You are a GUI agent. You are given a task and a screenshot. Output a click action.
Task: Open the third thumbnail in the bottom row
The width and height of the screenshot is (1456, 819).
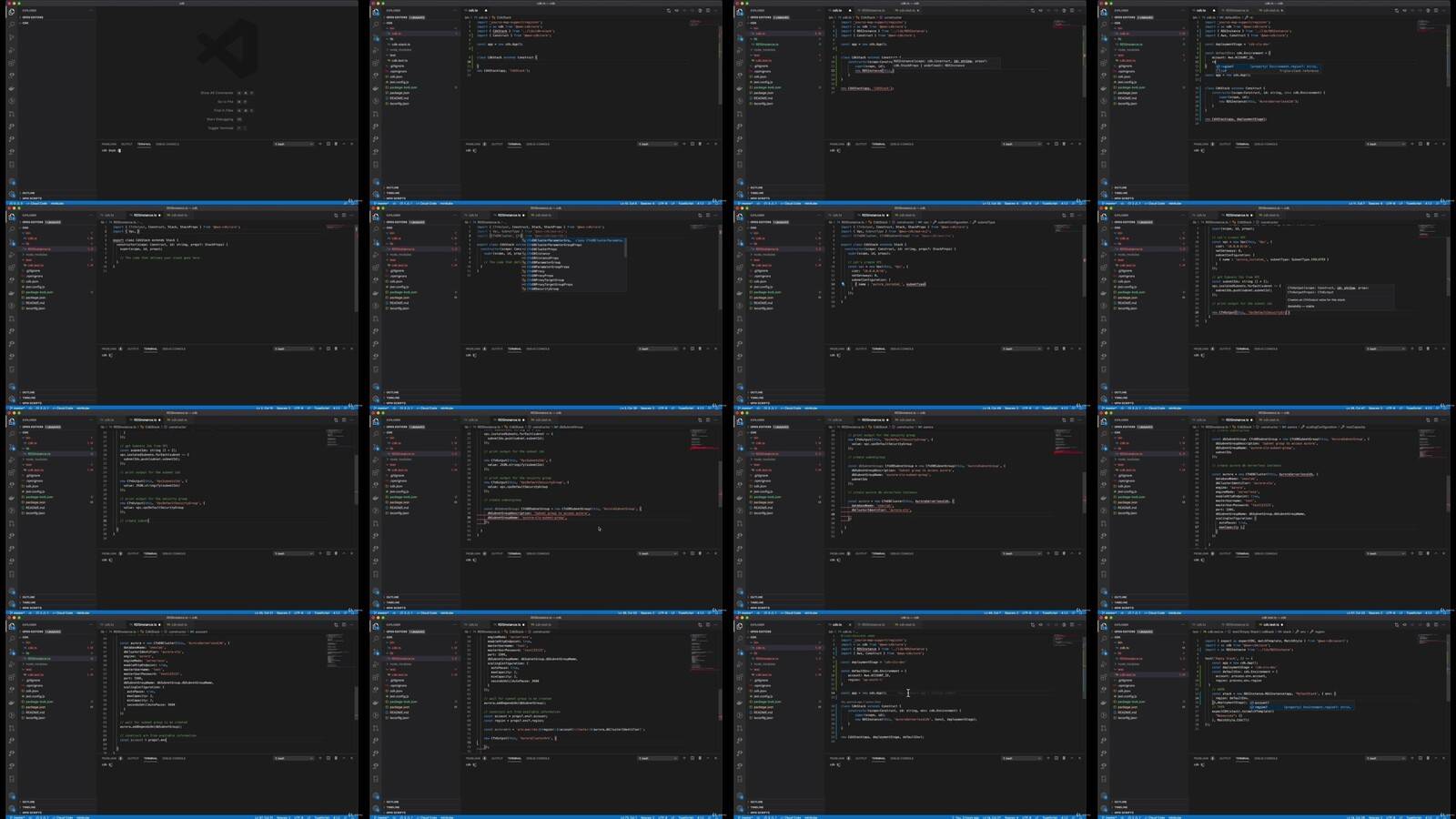tap(910, 716)
